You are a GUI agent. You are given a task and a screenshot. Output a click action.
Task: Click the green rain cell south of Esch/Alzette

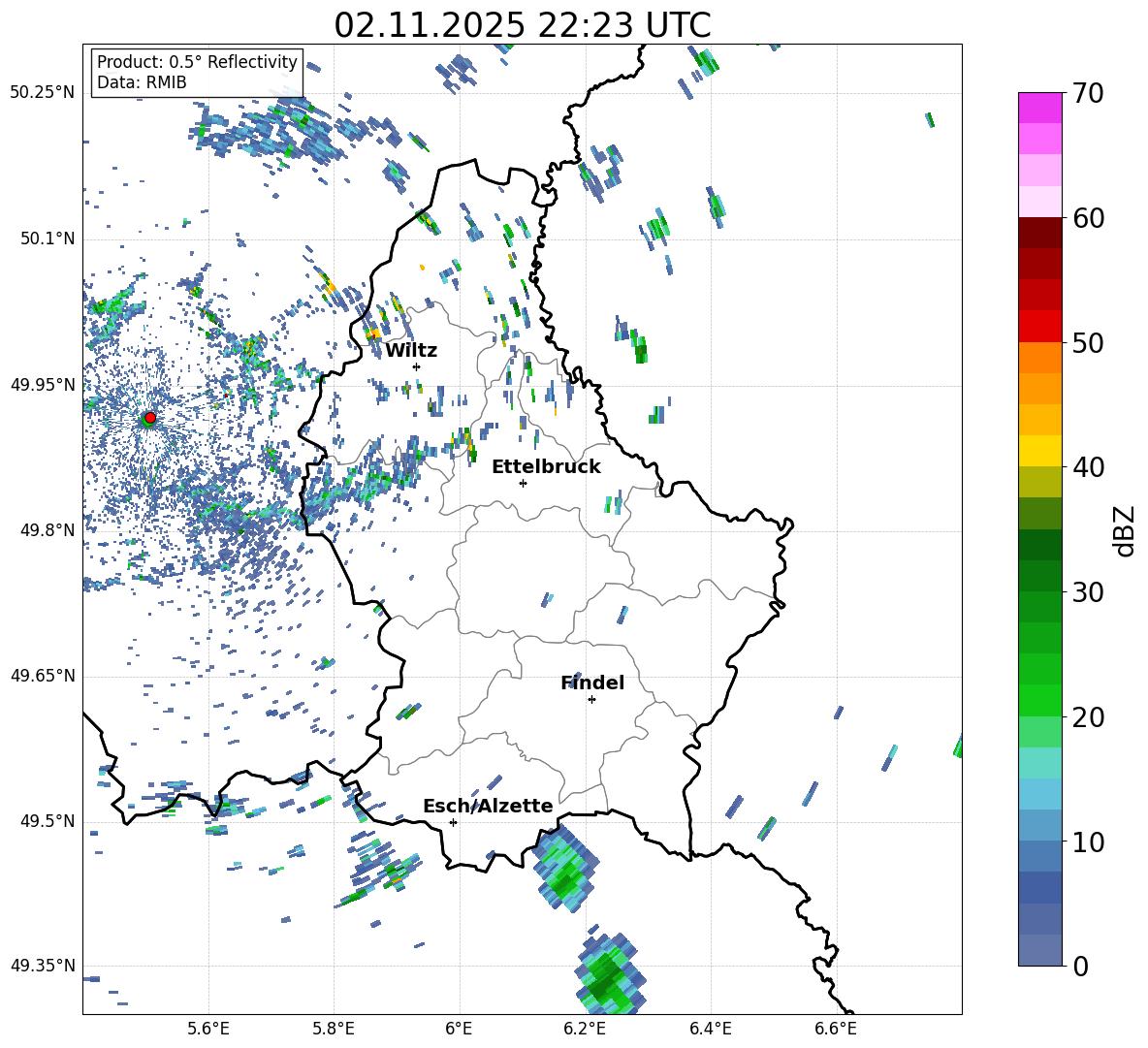[565, 869]
